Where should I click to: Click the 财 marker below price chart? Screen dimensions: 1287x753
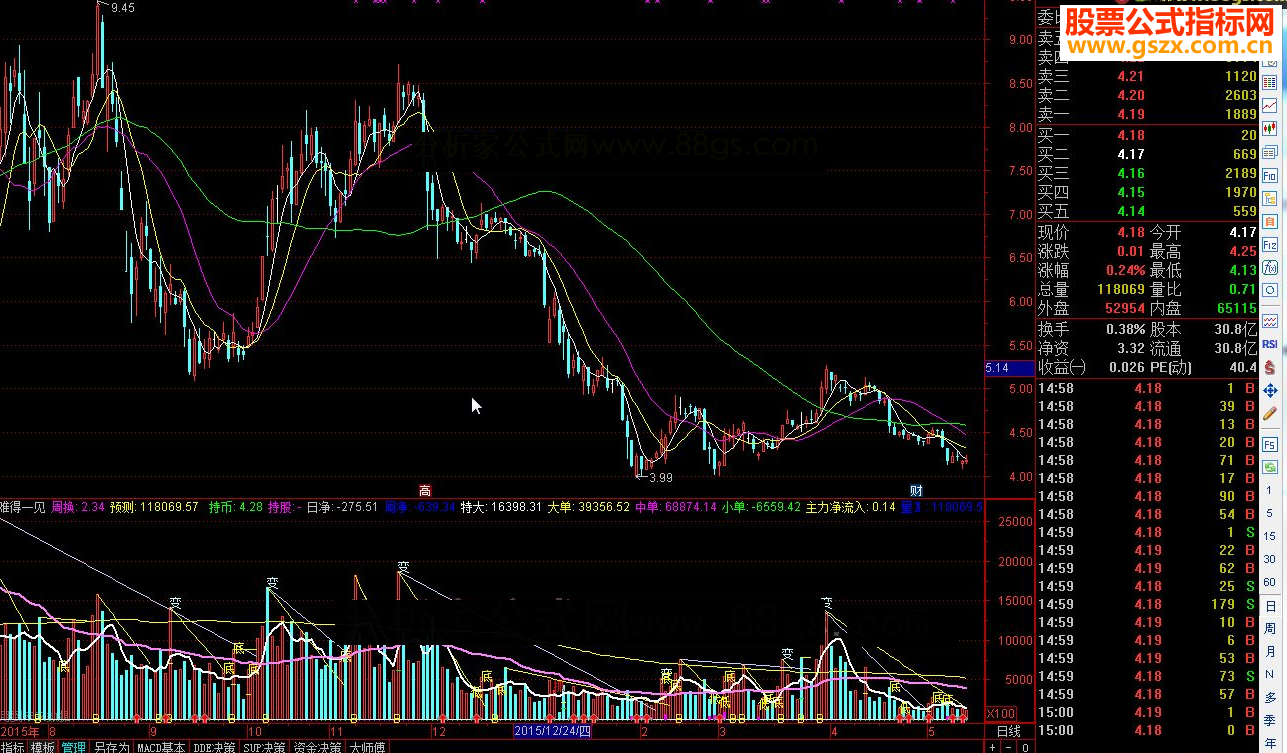tap(915, 490)
